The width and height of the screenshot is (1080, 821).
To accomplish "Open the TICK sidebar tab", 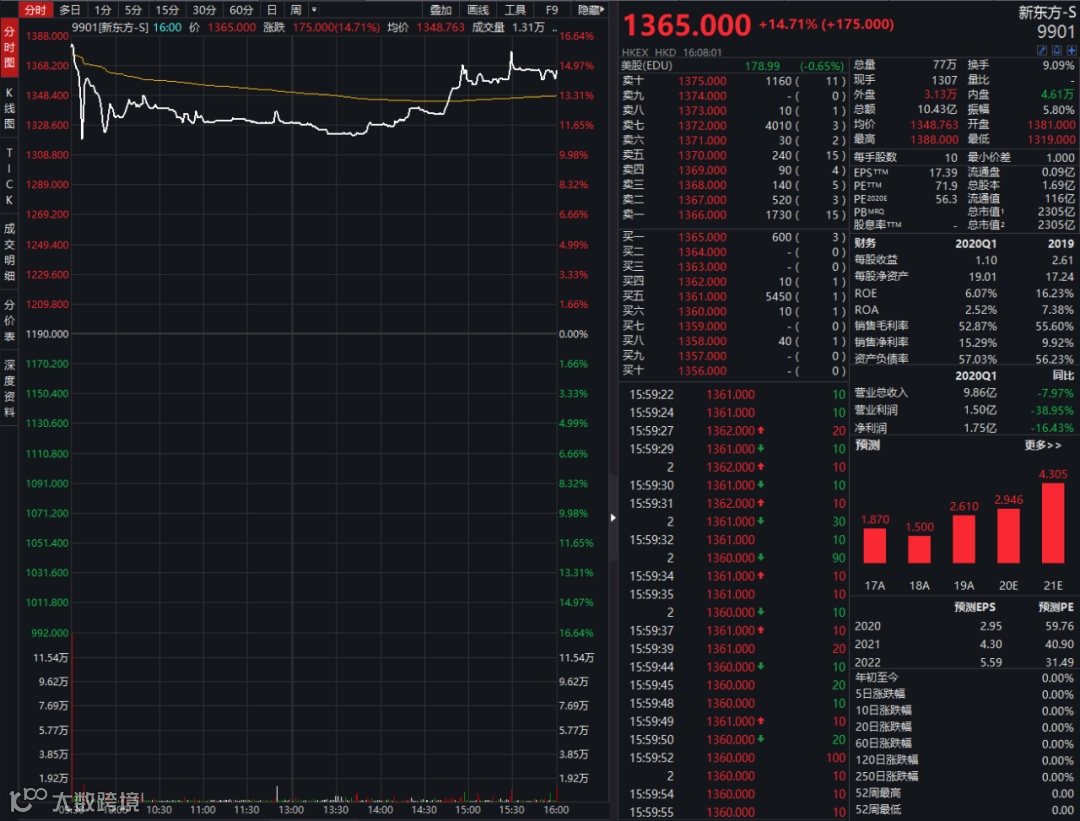I will pyautogui.click(x=9, y=176).
